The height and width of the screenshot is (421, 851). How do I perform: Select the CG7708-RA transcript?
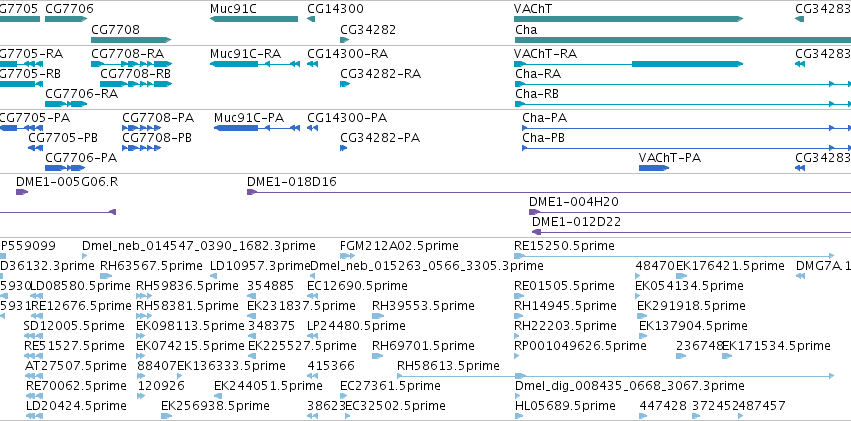(131, 64)
